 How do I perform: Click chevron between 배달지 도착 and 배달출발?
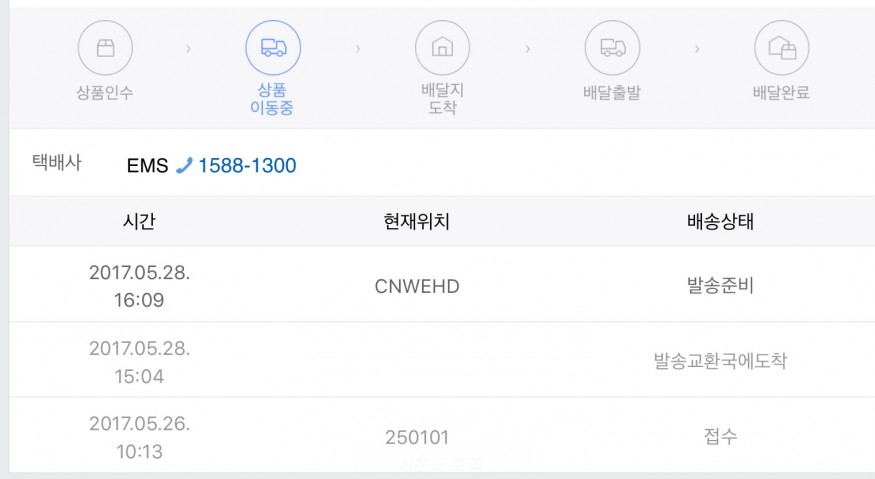[528, 49]
